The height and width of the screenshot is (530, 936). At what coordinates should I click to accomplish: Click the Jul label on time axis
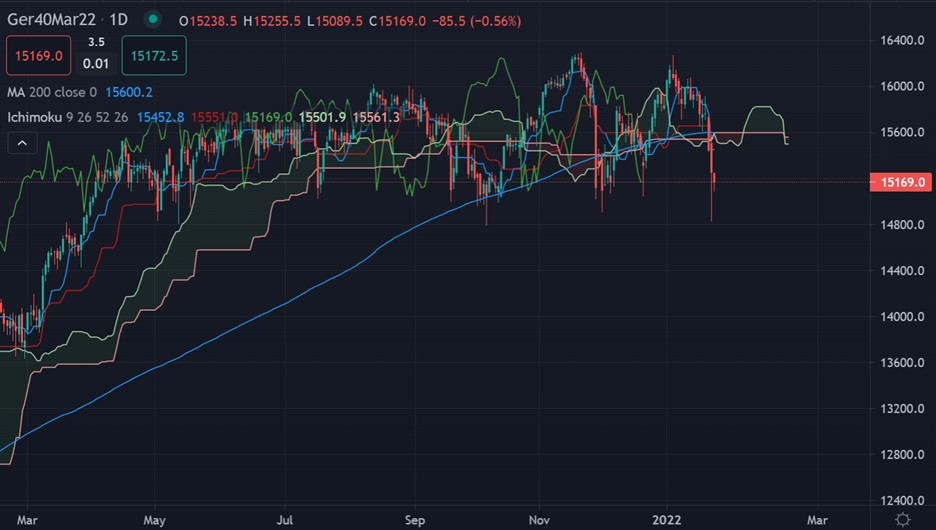coord(285,520)
